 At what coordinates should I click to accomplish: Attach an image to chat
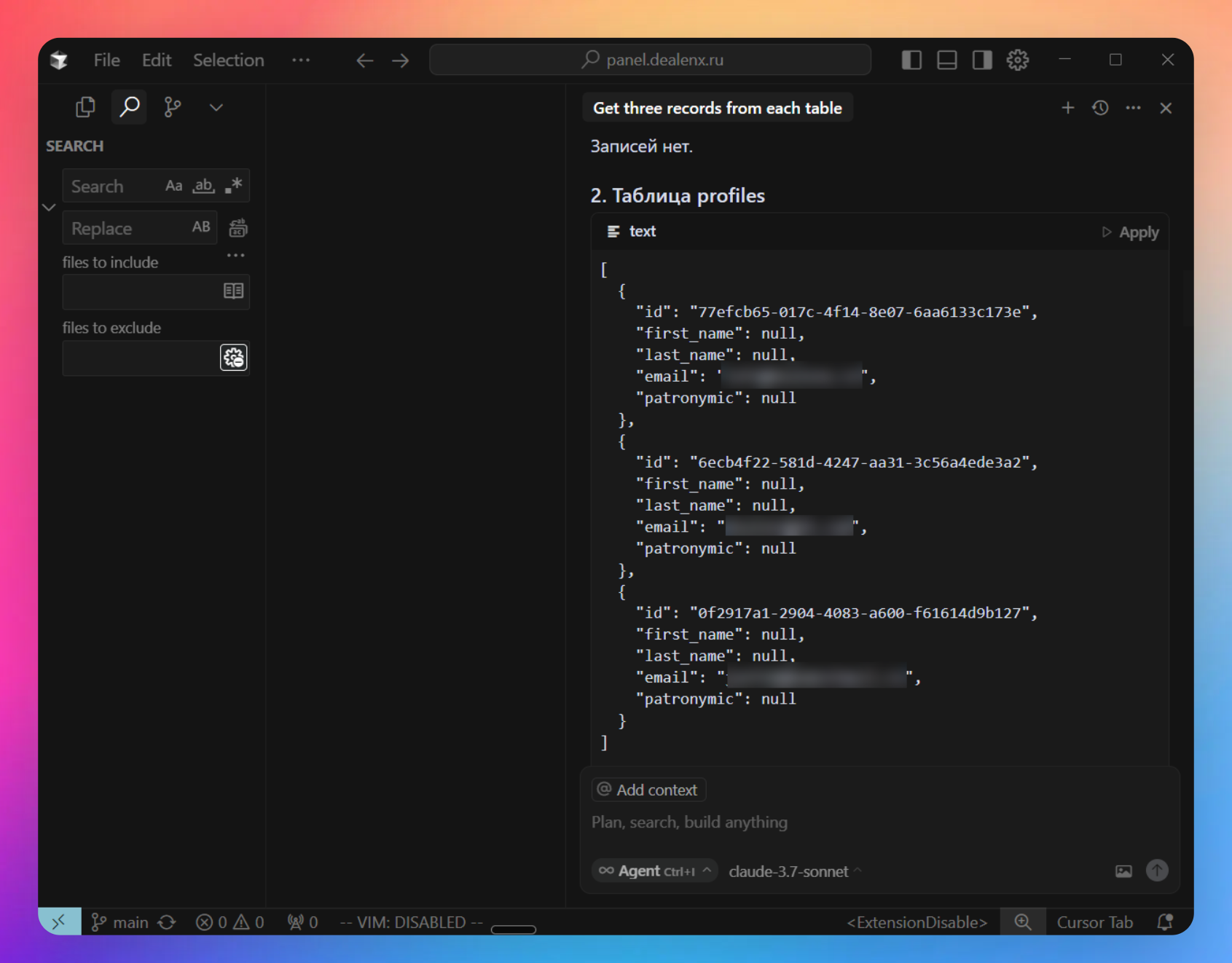pos(1123,871)
